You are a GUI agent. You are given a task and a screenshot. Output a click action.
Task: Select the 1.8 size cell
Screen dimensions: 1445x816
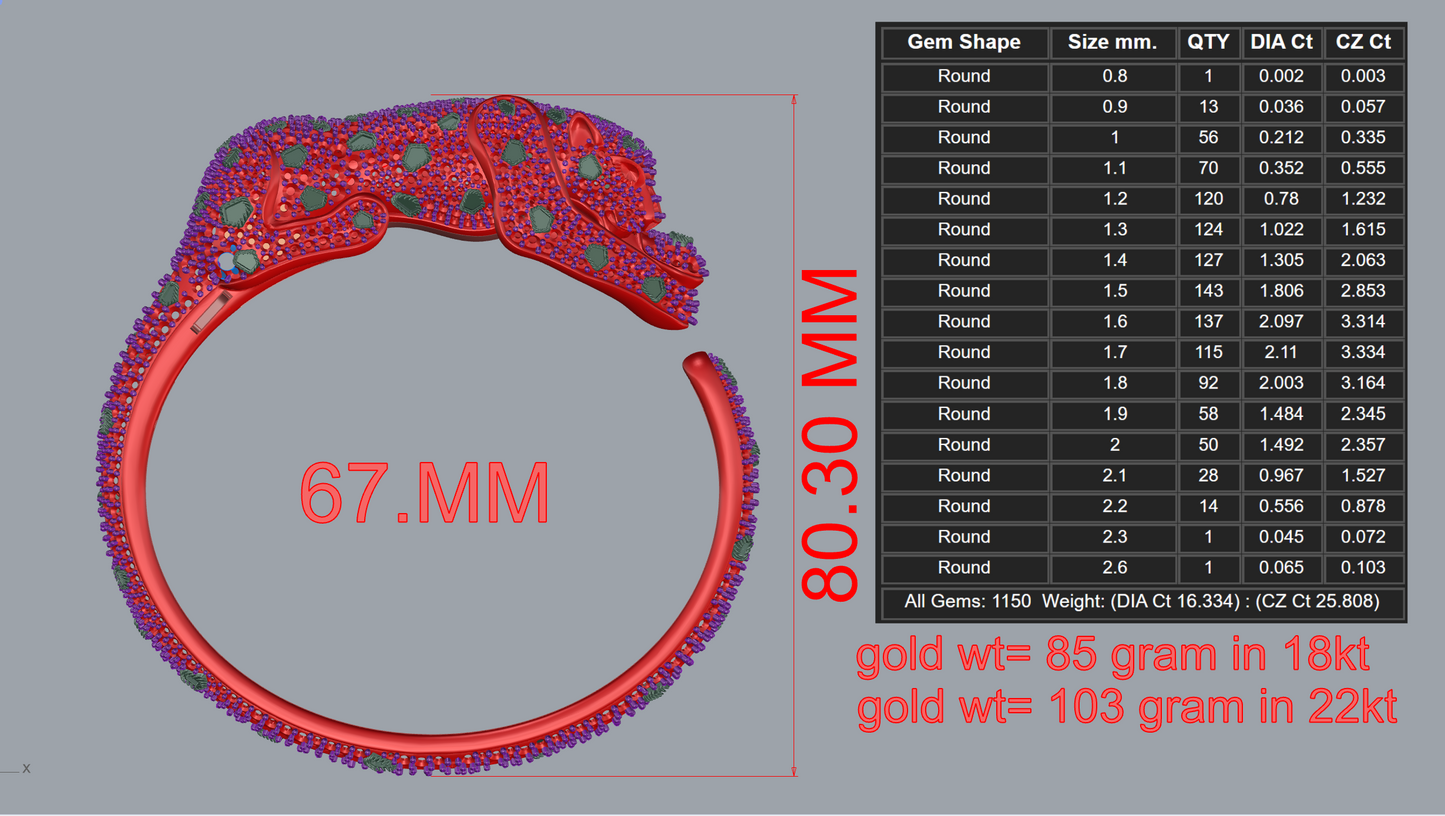tap(1113, 383)
